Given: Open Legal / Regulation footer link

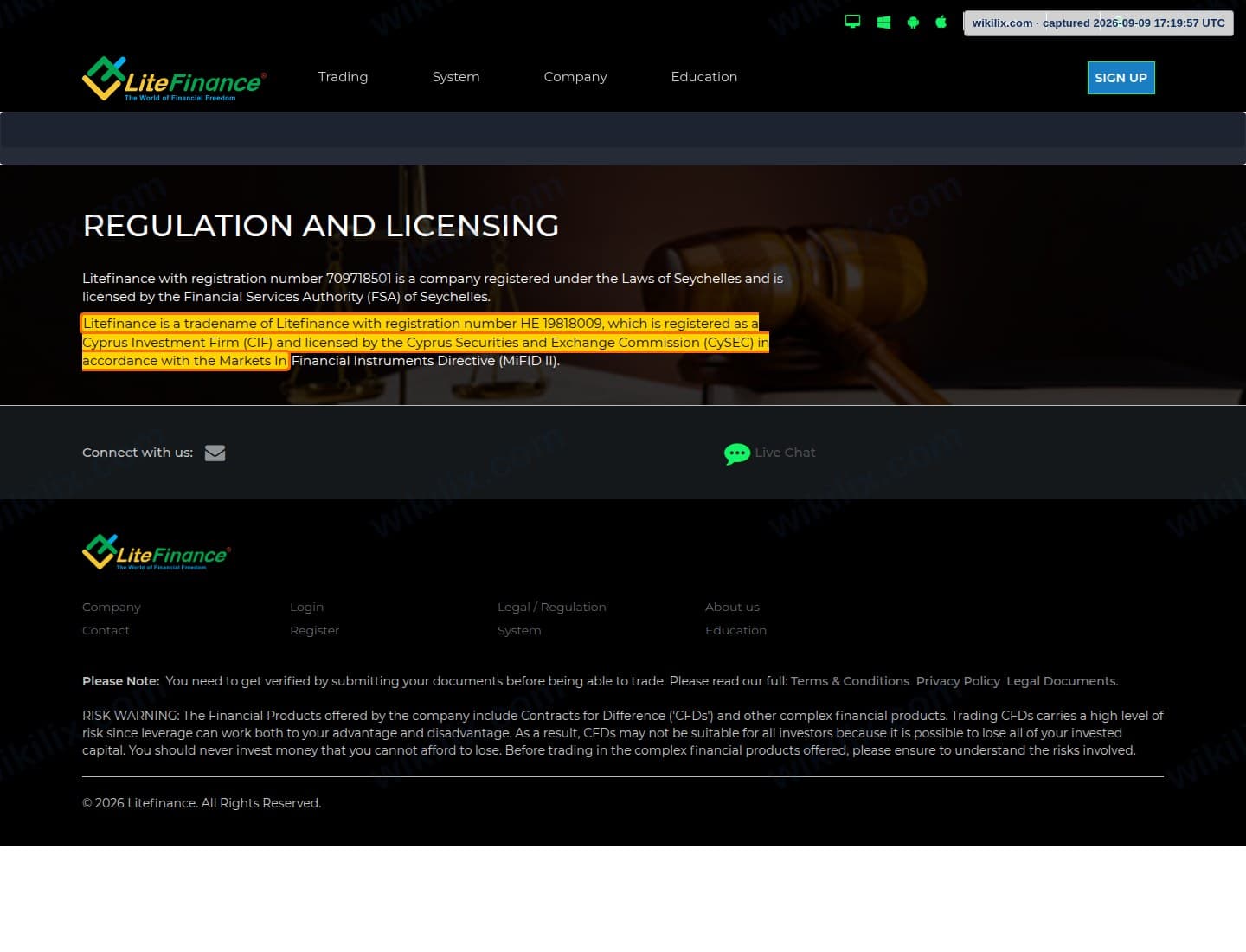Looking at the screenshot, I should (x=552, y=607).
